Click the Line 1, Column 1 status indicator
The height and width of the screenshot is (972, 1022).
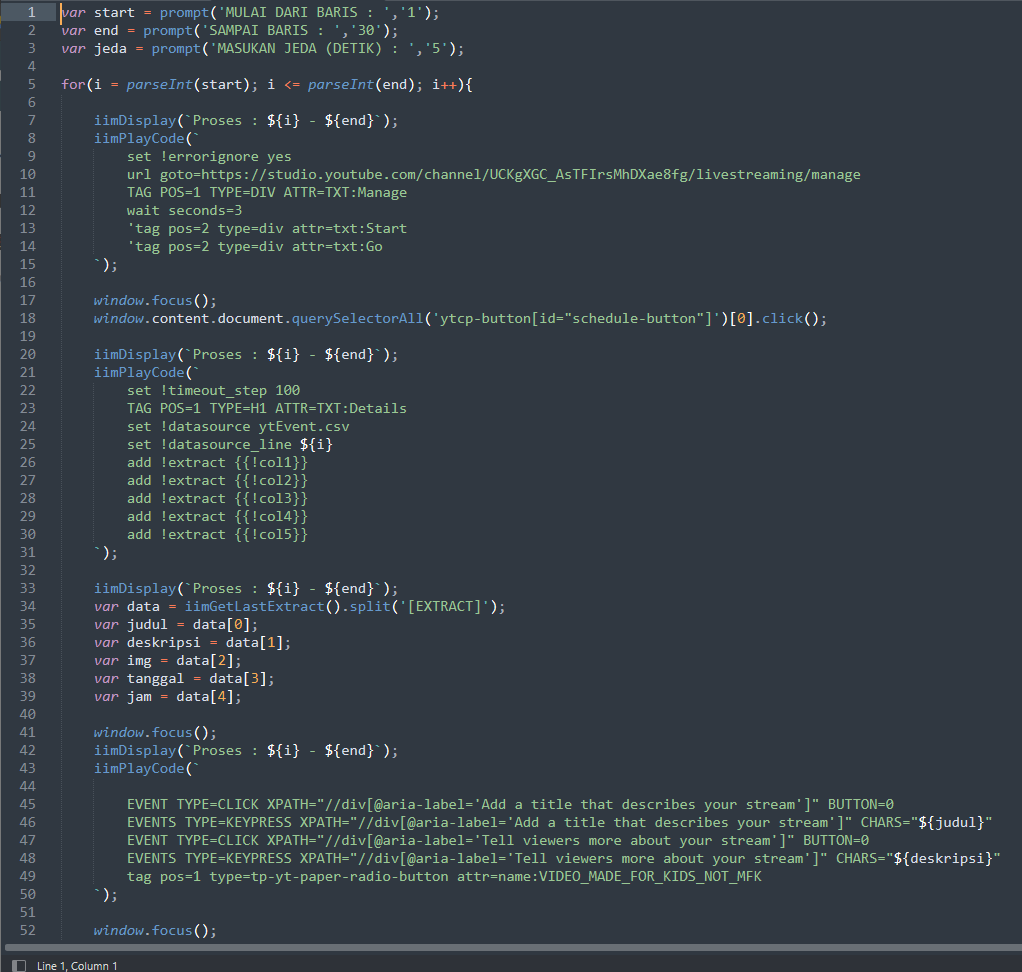click(x=77, y=965)
